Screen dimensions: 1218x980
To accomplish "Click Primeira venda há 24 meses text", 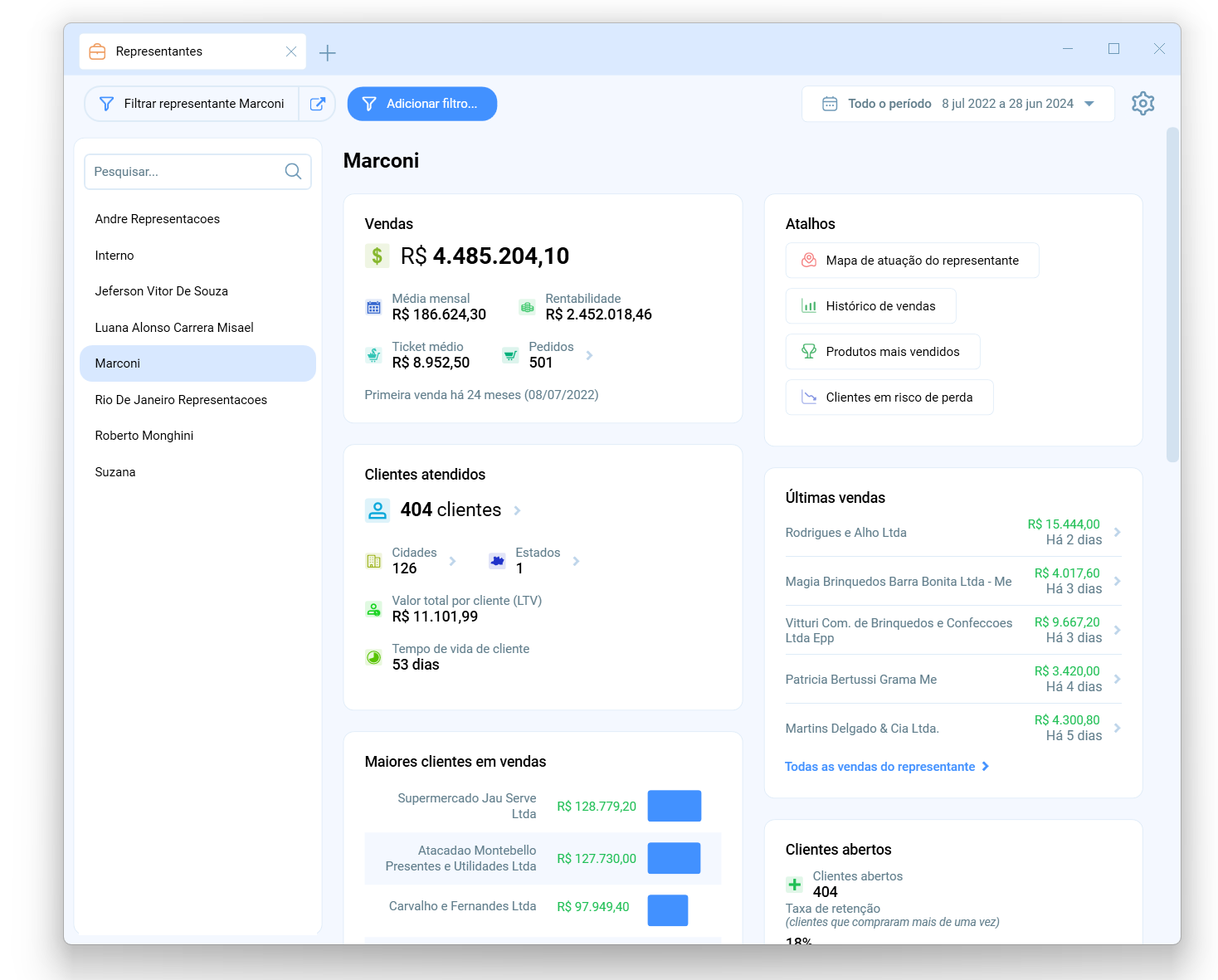I will [x=481, y=395].
